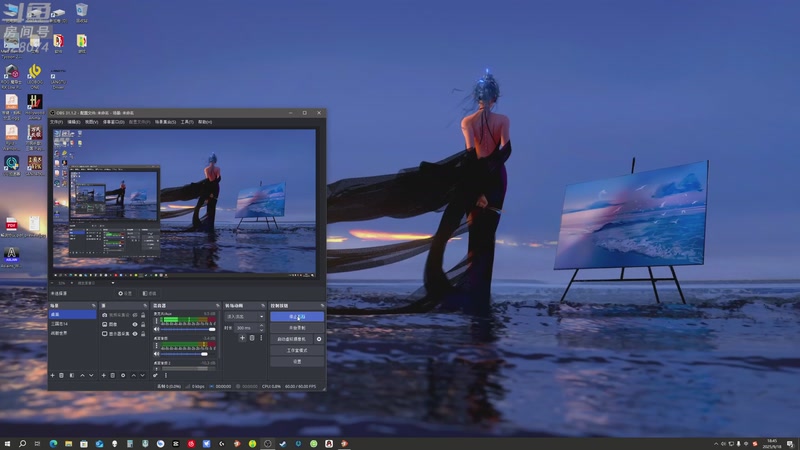The height and width of the screenshot is (450, 800).
Task: Move the selected scene down
Action: 91,376
